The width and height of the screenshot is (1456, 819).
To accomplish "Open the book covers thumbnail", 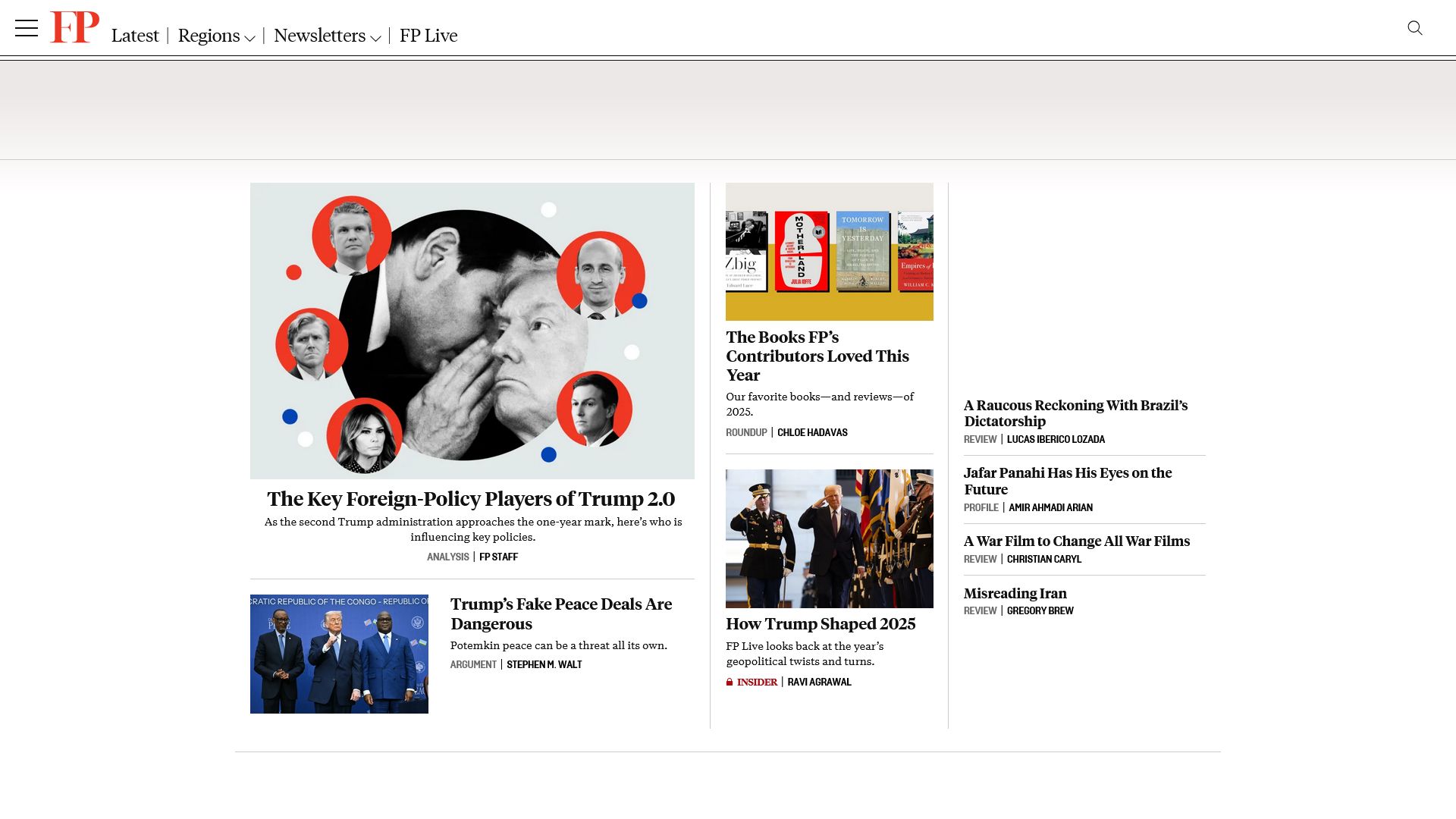I will pos(830,252).
